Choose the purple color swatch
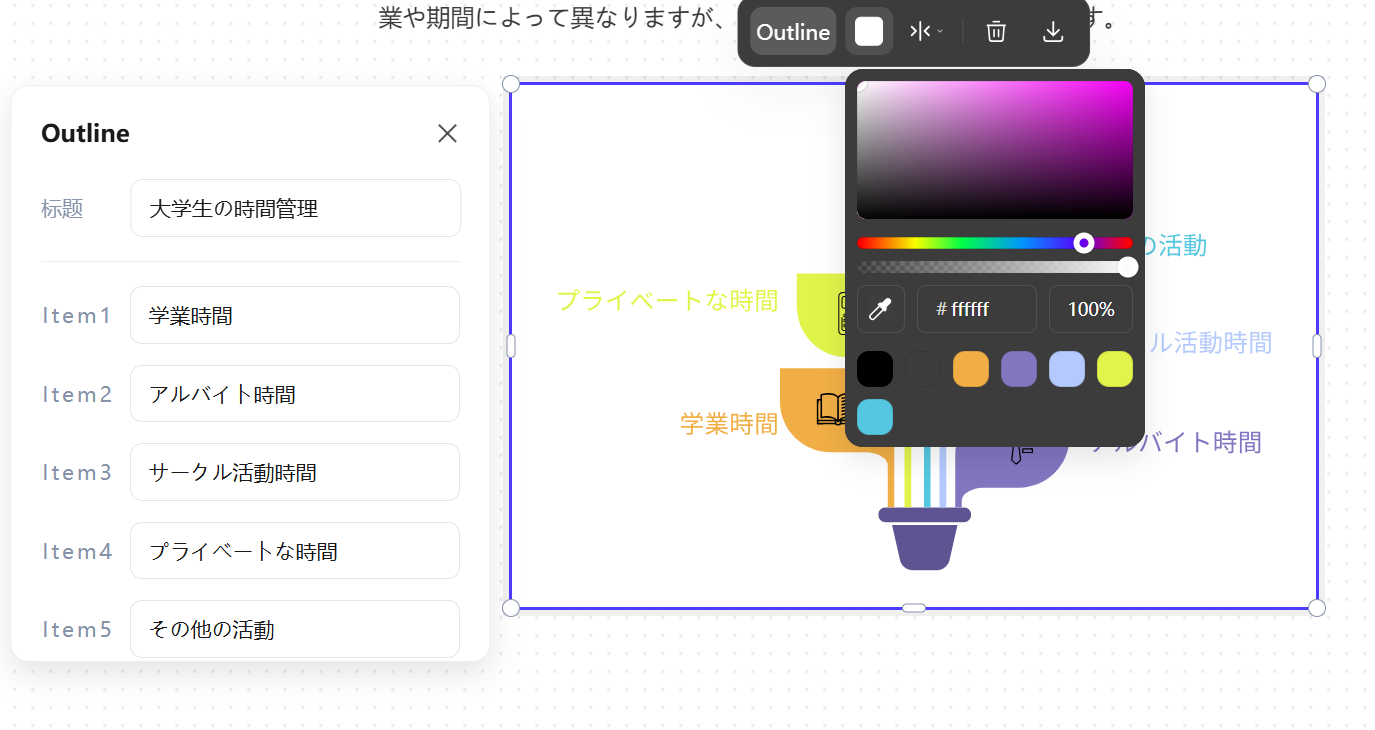1375x730 pixels. coord(1019,369)
